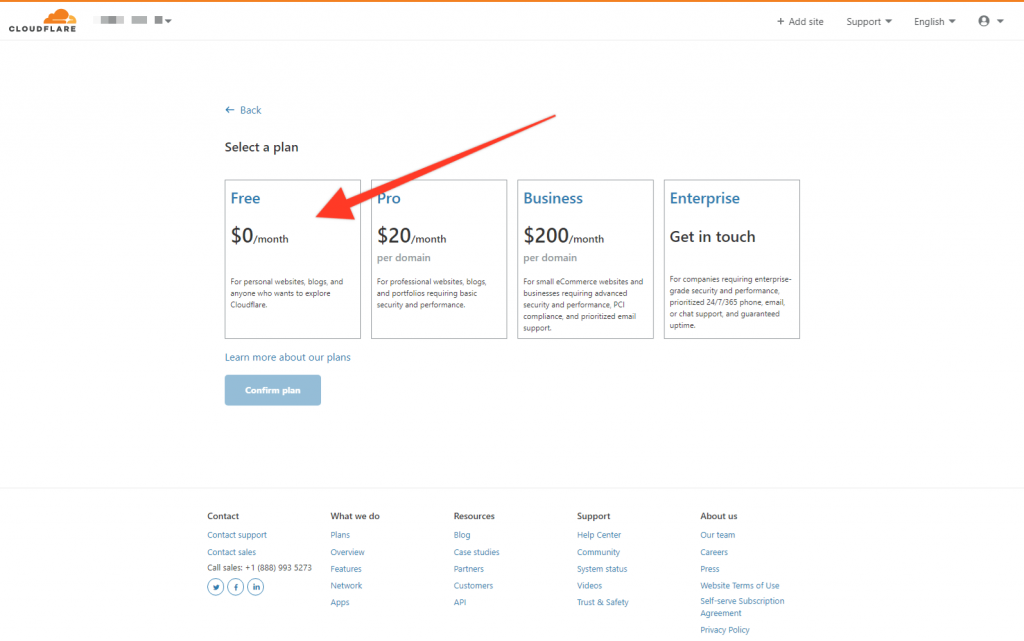Screen dimensions: 1024x641
Task: Open Our team footer link
Action: (717, 535)
